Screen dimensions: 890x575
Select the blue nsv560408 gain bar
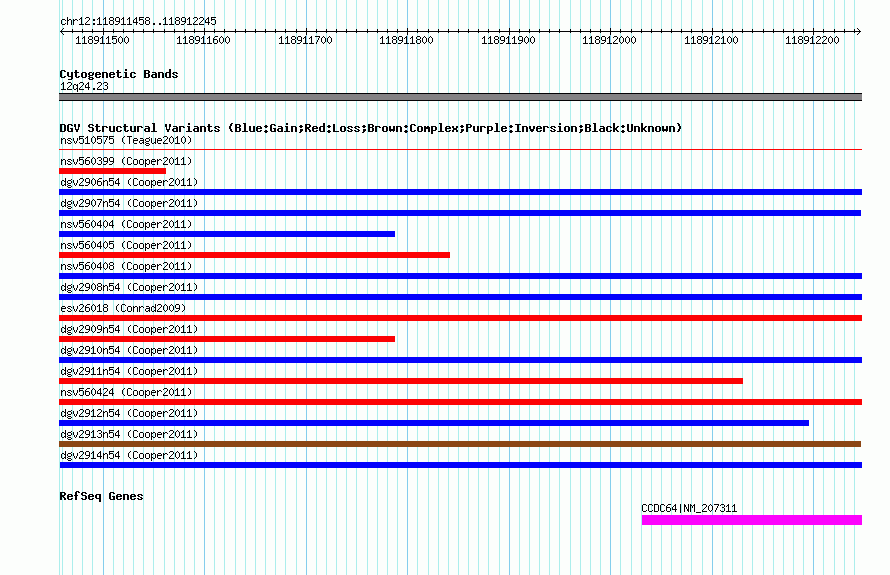[x=460, y=276]
